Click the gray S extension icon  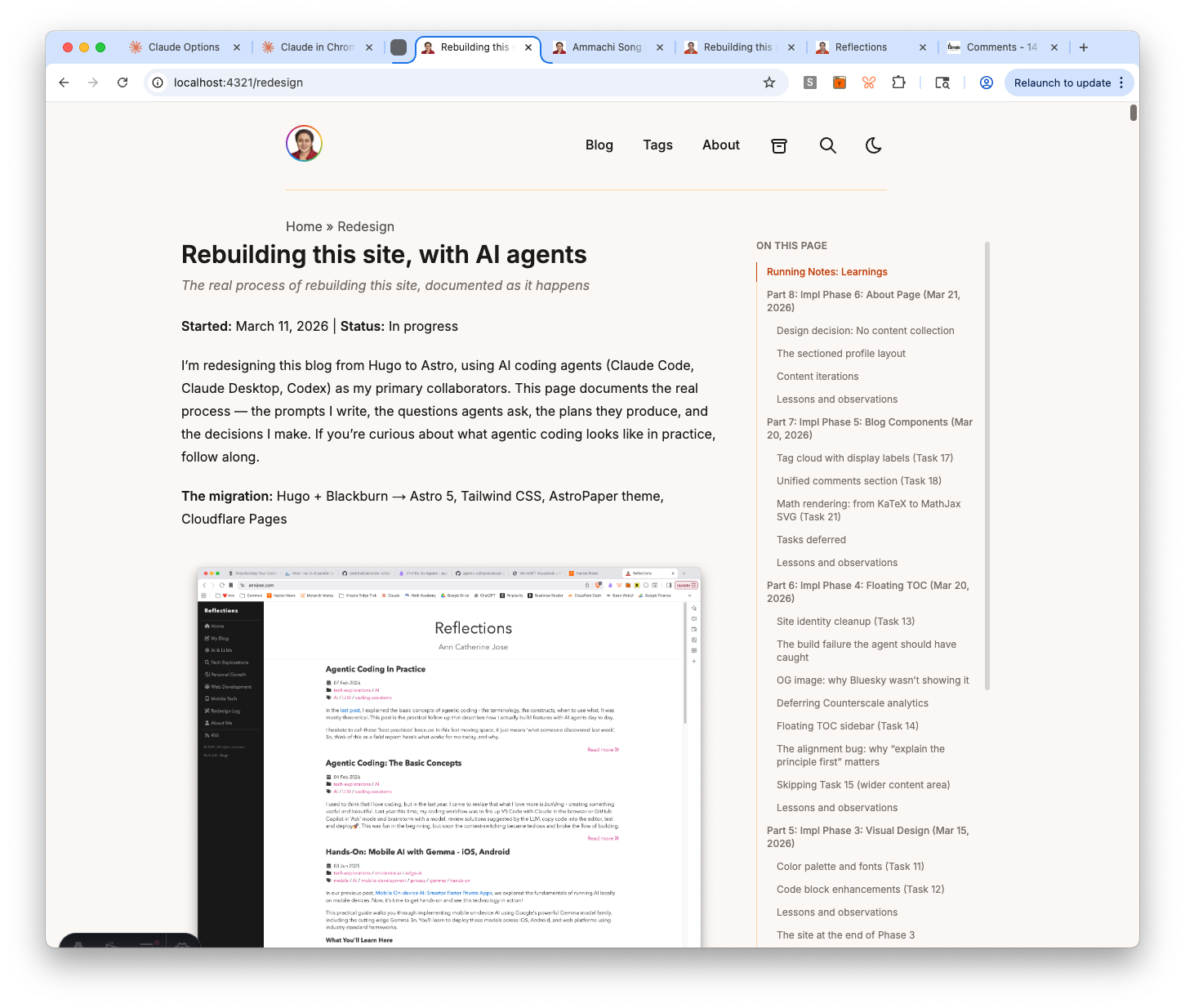click(x=809, y=83)
